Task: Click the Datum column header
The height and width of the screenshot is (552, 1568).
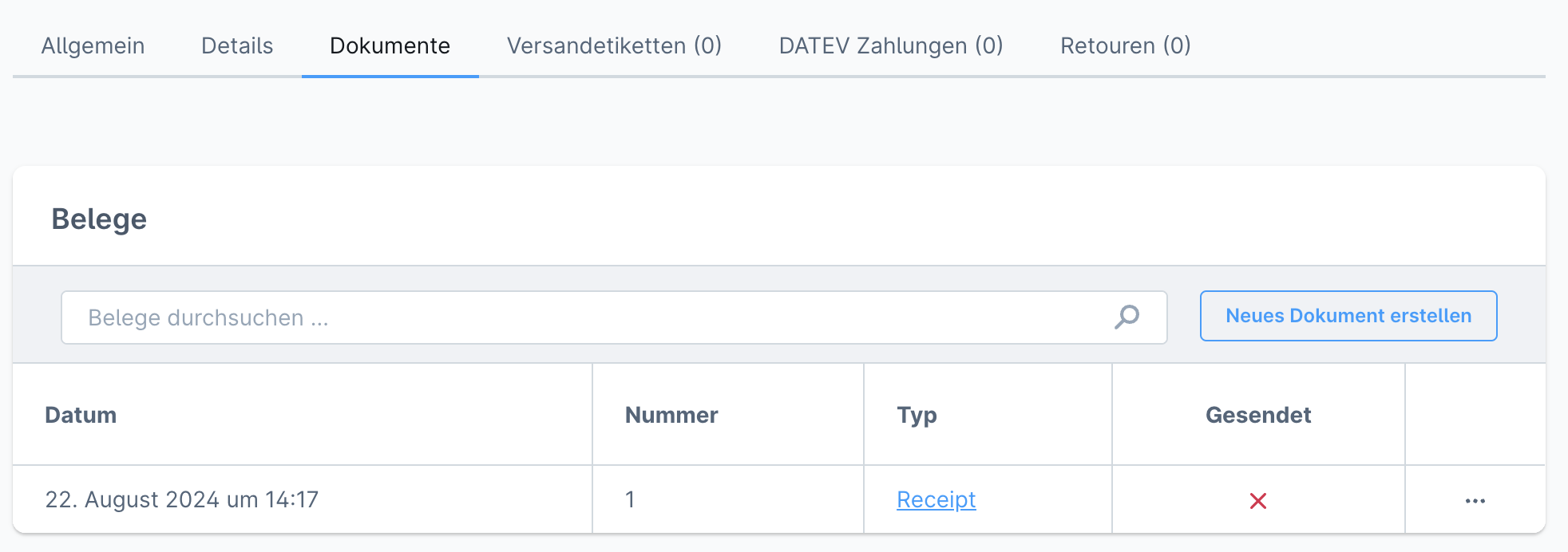Action: [81, 415]
